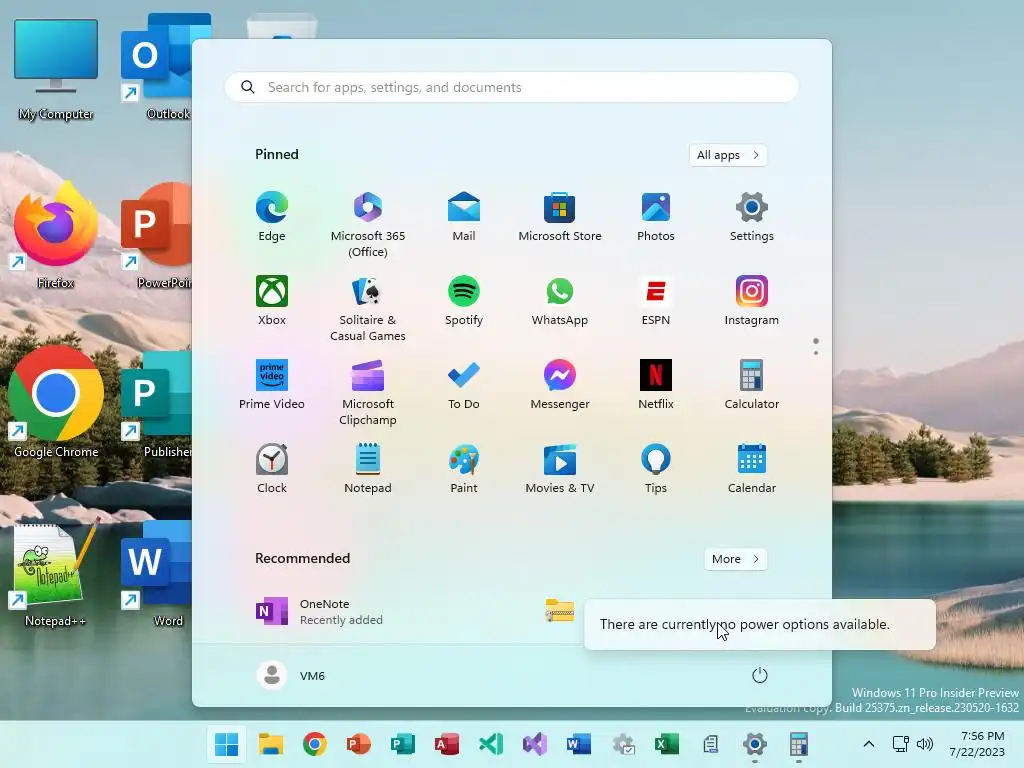1024x768 pixels.
Task: Open the Edge browser from pinned apps
Action: (272, 217)
